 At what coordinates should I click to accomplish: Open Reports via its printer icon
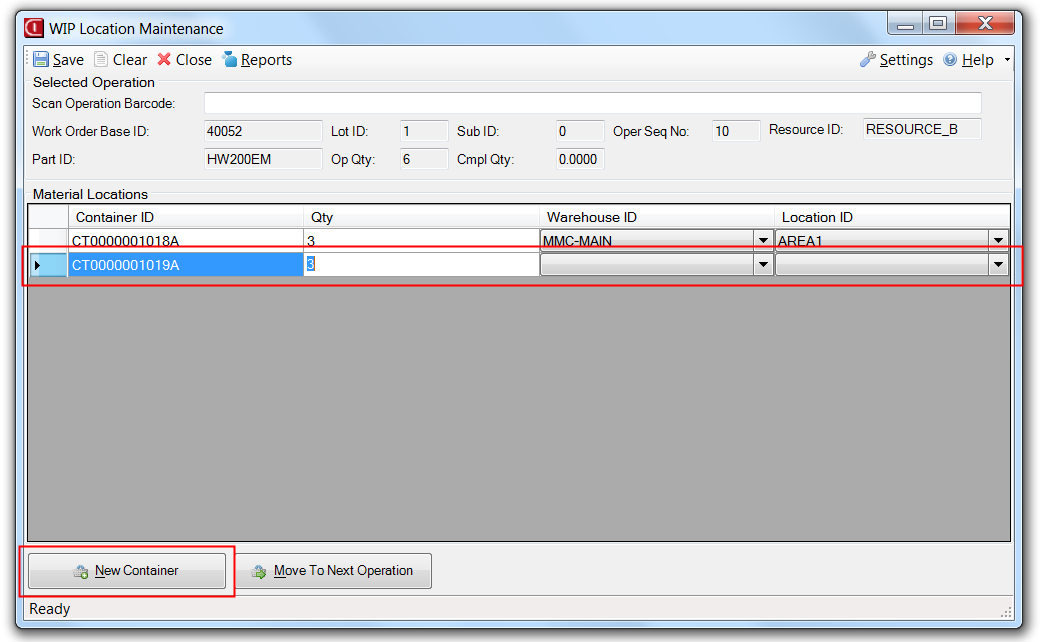(230, 60)
